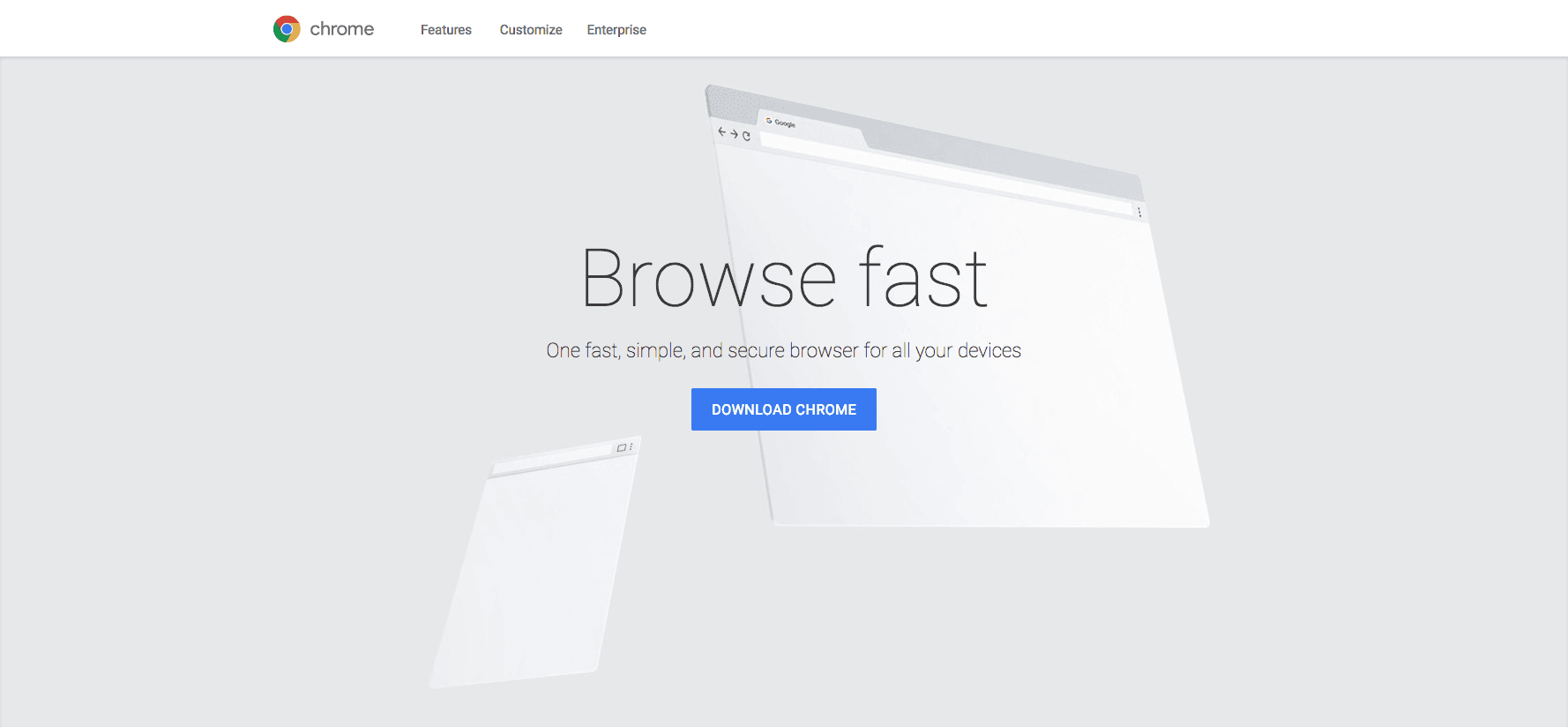Click the three-dot menu on mobile illustration
Image resolution: width=1568 pixels, height=727 pixels.
(631, 446)
